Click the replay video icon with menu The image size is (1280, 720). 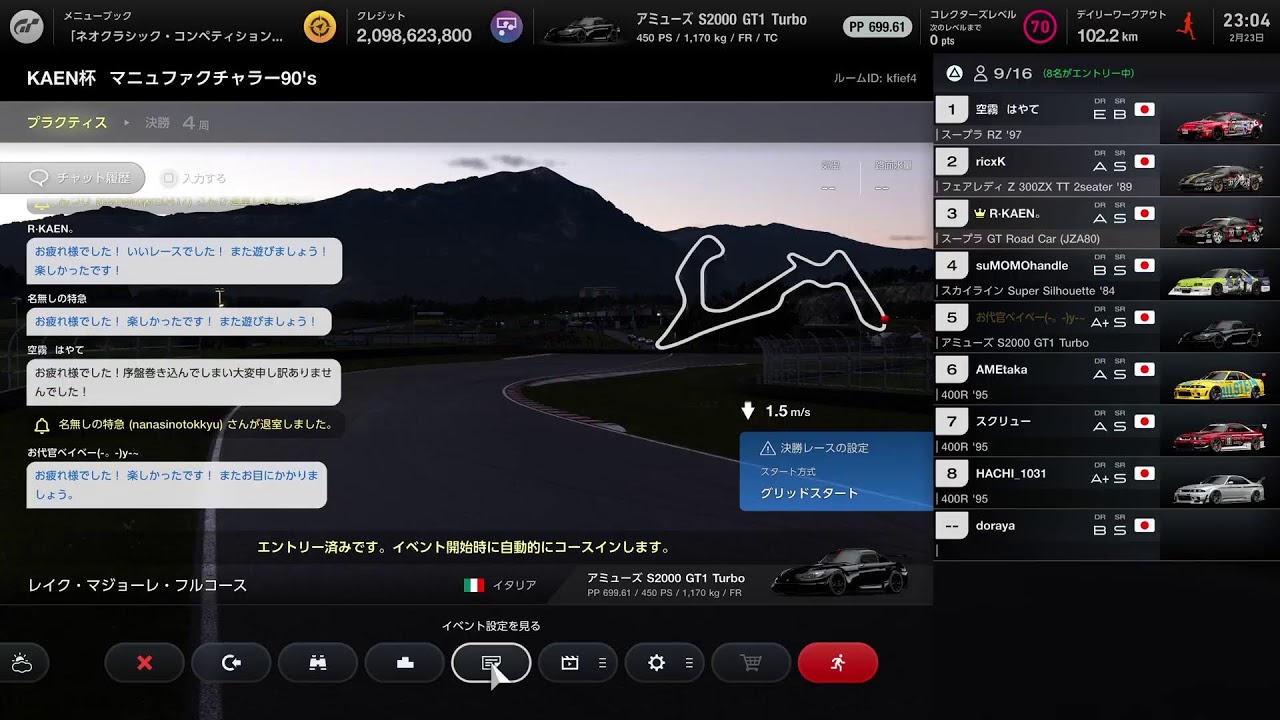click(x=570, y=663)
